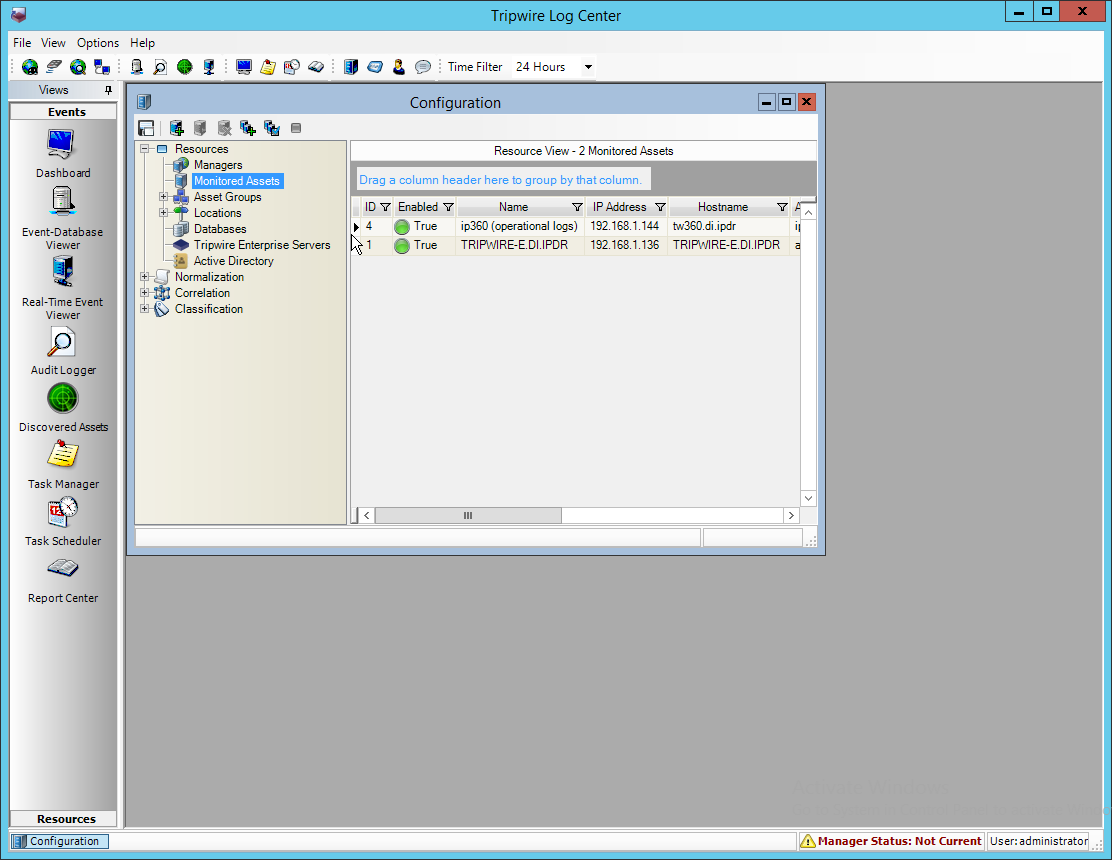
Task: Select the ip360 (operational logs) row
Action: (576, 226)
